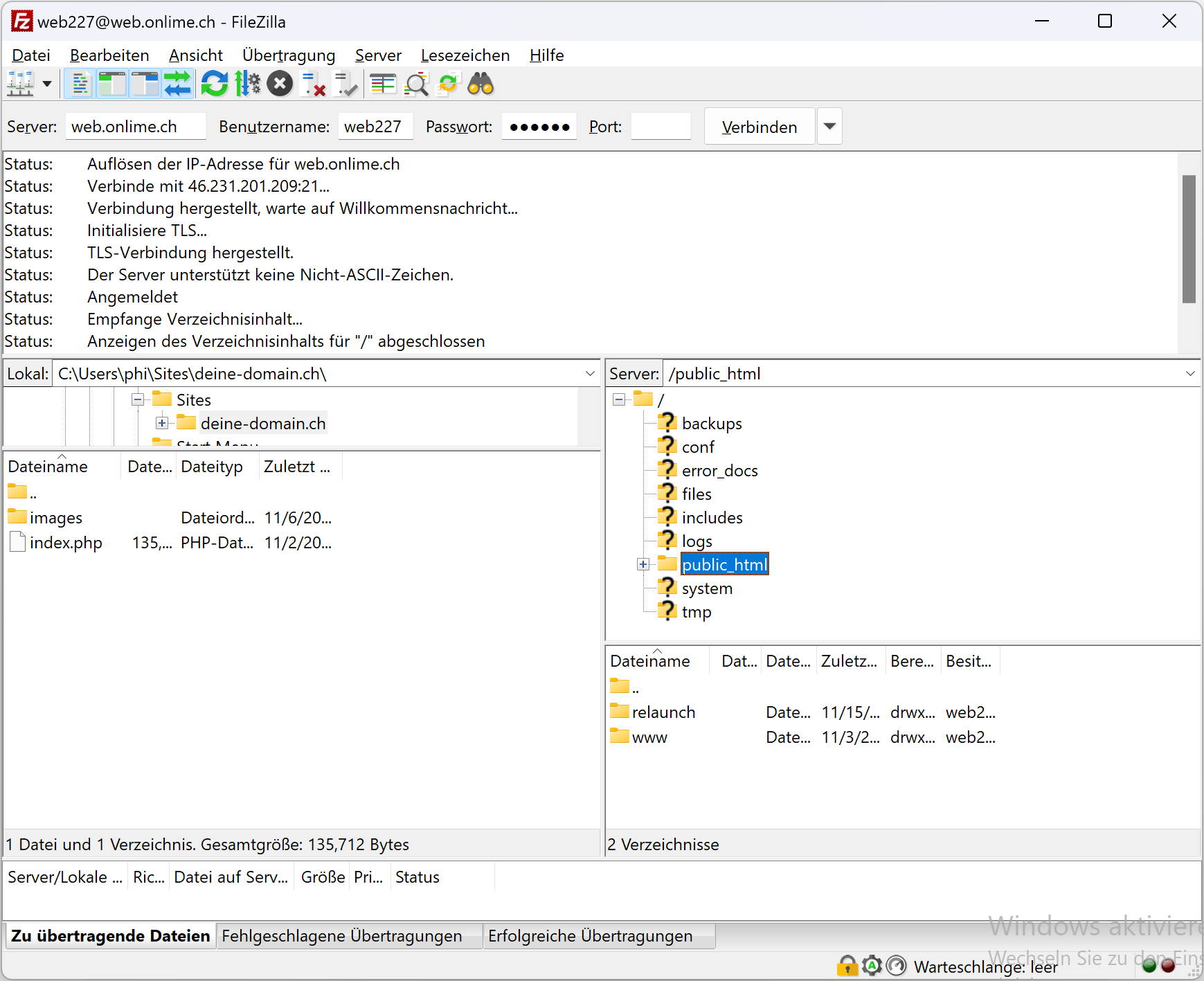Open the Server menu
This screenshot has height=981, width=1204.
coord(378,55)
